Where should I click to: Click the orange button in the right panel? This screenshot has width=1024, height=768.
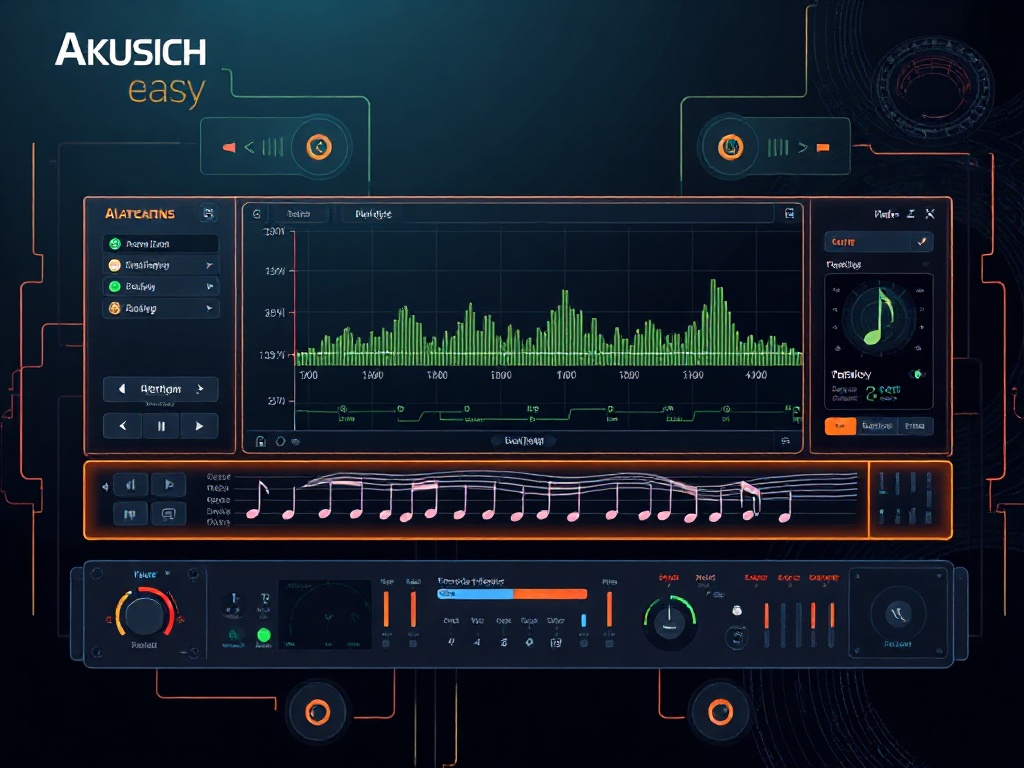840,426
